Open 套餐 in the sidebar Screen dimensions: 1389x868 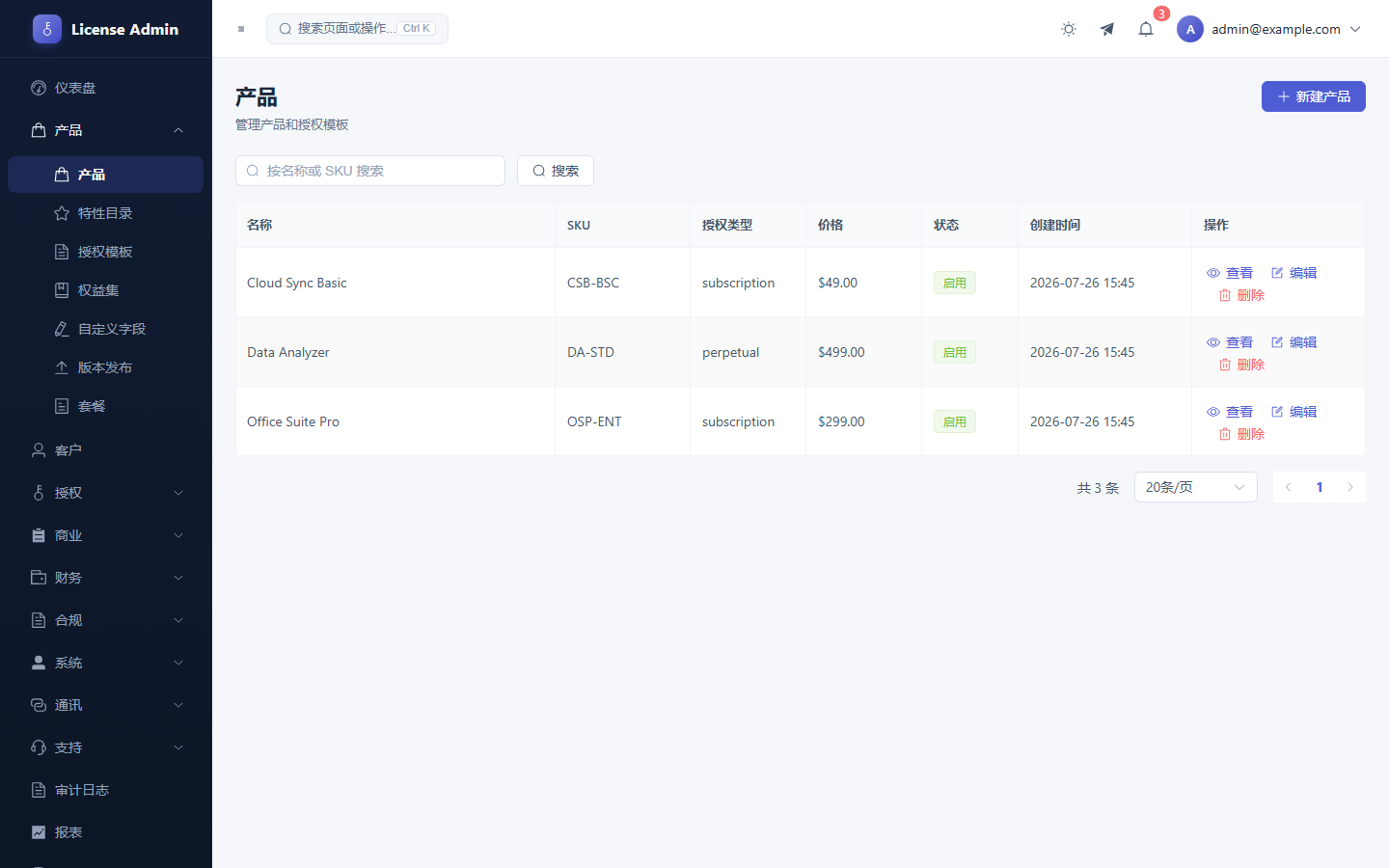point(106,406)
